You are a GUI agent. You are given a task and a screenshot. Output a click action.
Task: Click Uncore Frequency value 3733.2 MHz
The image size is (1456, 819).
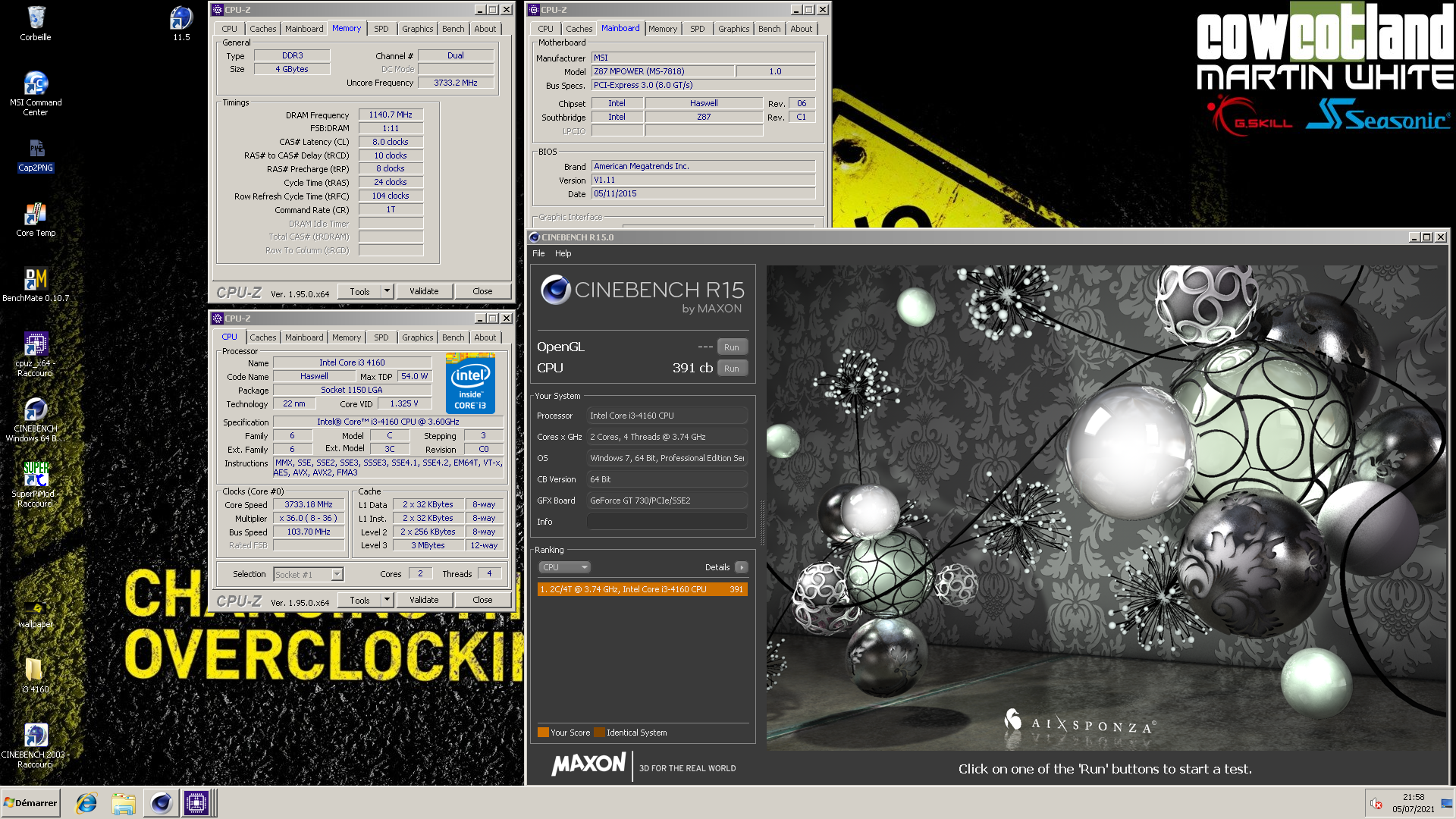click(456, 83)
